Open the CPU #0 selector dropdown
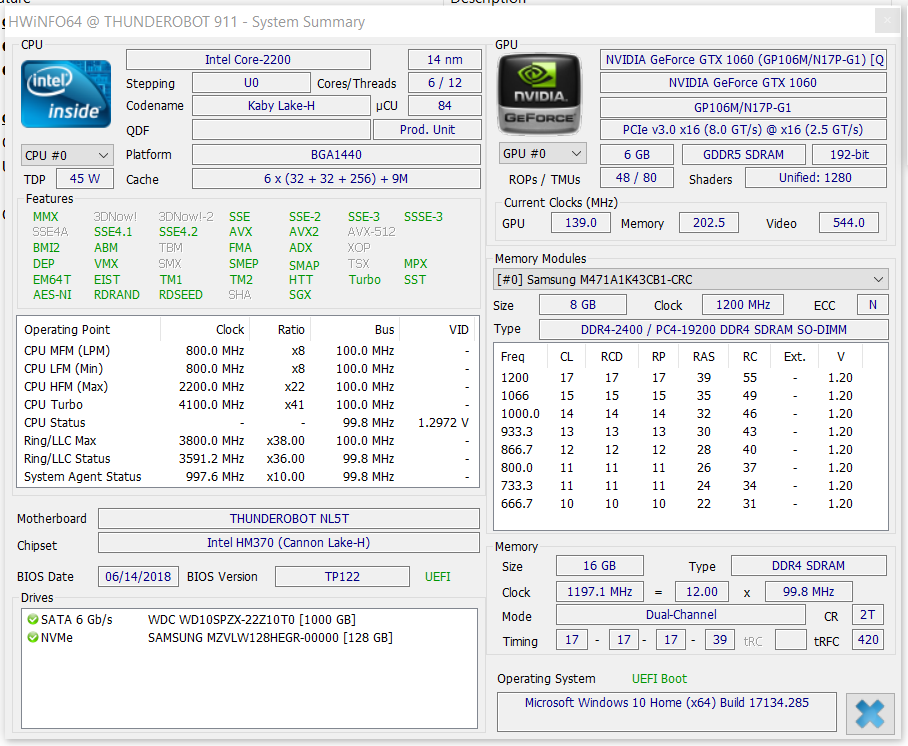This screenshot has width=908, height=746. 67,155
